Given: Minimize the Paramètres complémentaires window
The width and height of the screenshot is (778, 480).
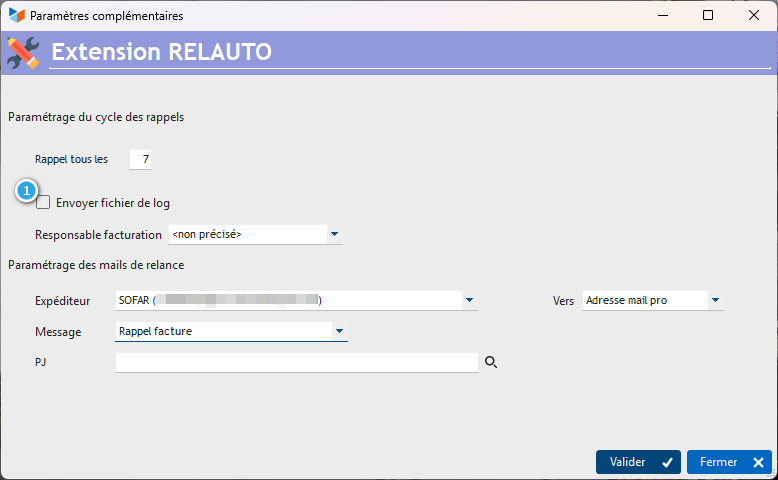Looking at the screenshot, I should (x=663, y=15).
